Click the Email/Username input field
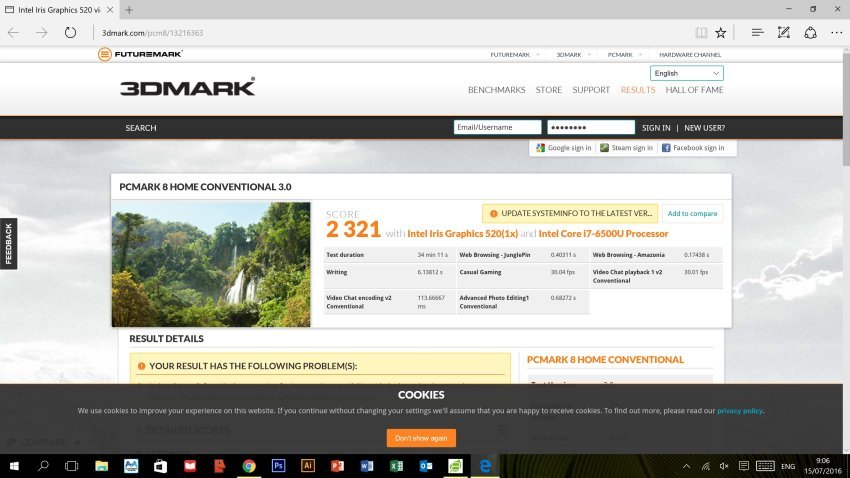This screenshot has height=478, width=850. point(497,127)
